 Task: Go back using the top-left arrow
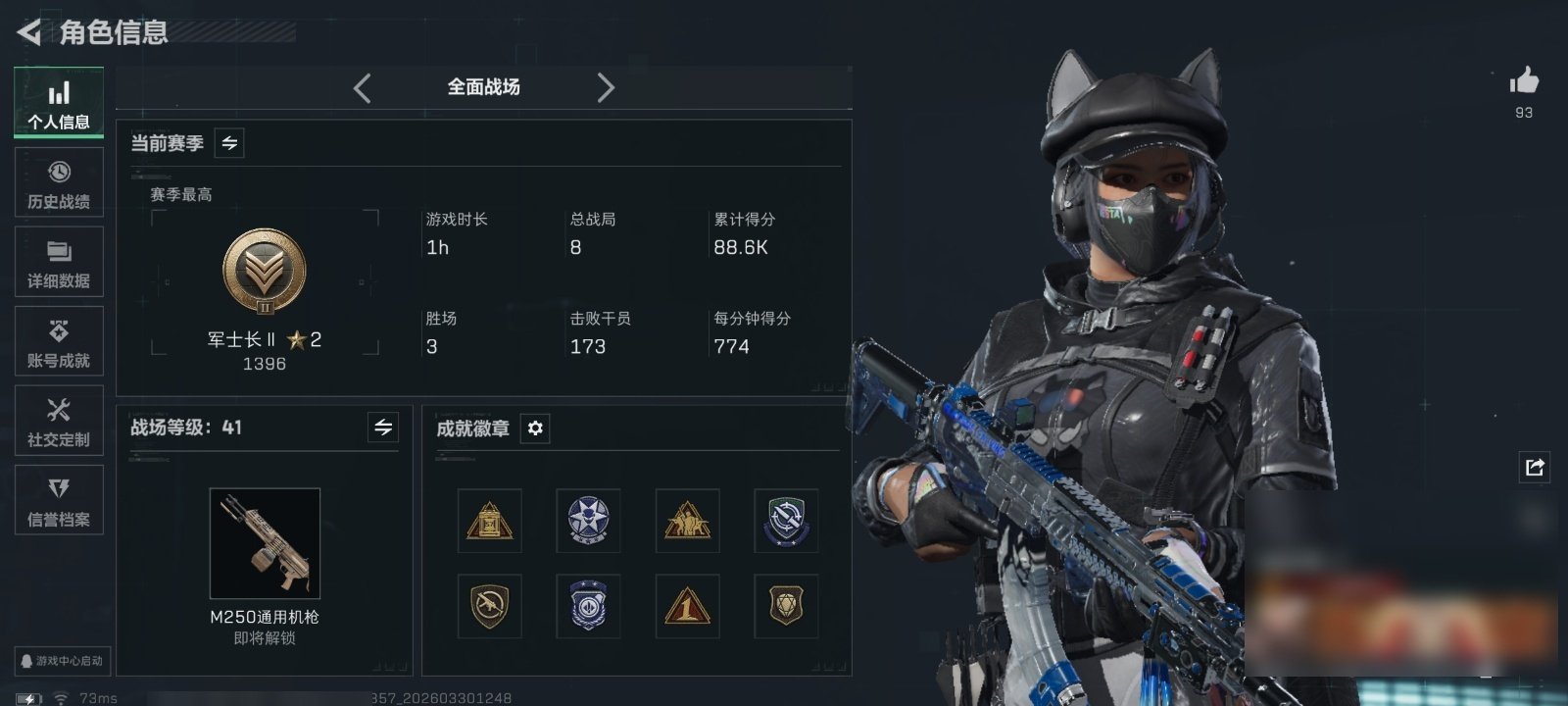coord(29,32)
